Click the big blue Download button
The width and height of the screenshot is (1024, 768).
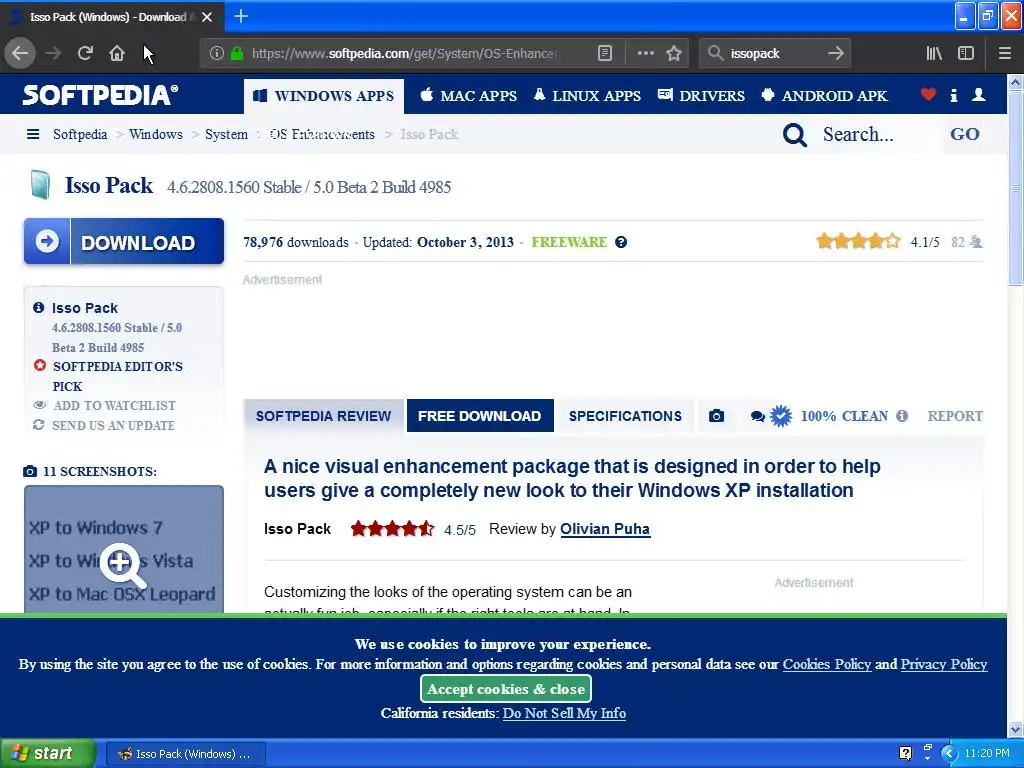coord(124,242)
